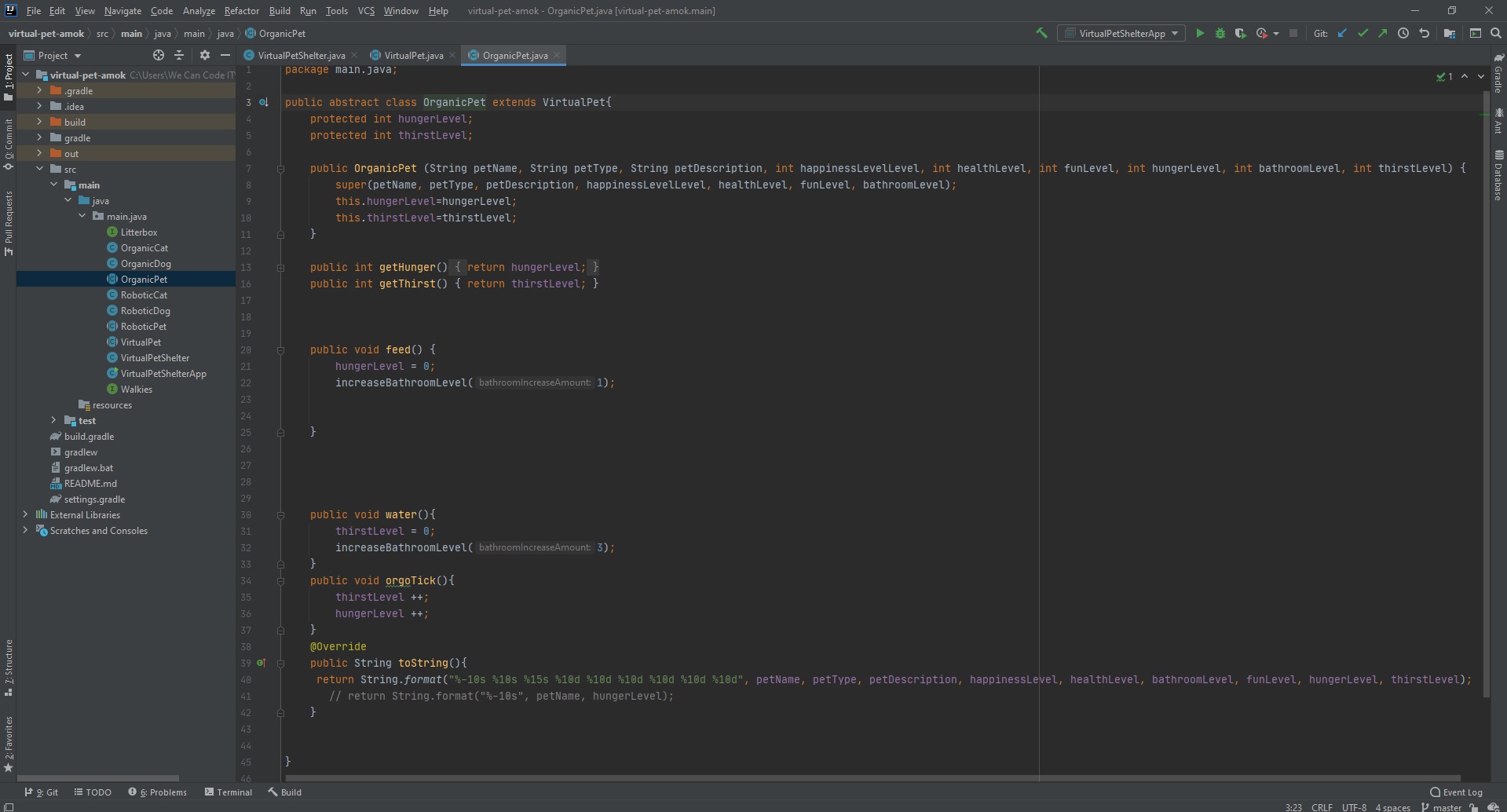This screenshot has width=1507, height=812.
Task: Toggle the Pull Requests side tool button
Action: pyautogui.click(x=9, y=223)
